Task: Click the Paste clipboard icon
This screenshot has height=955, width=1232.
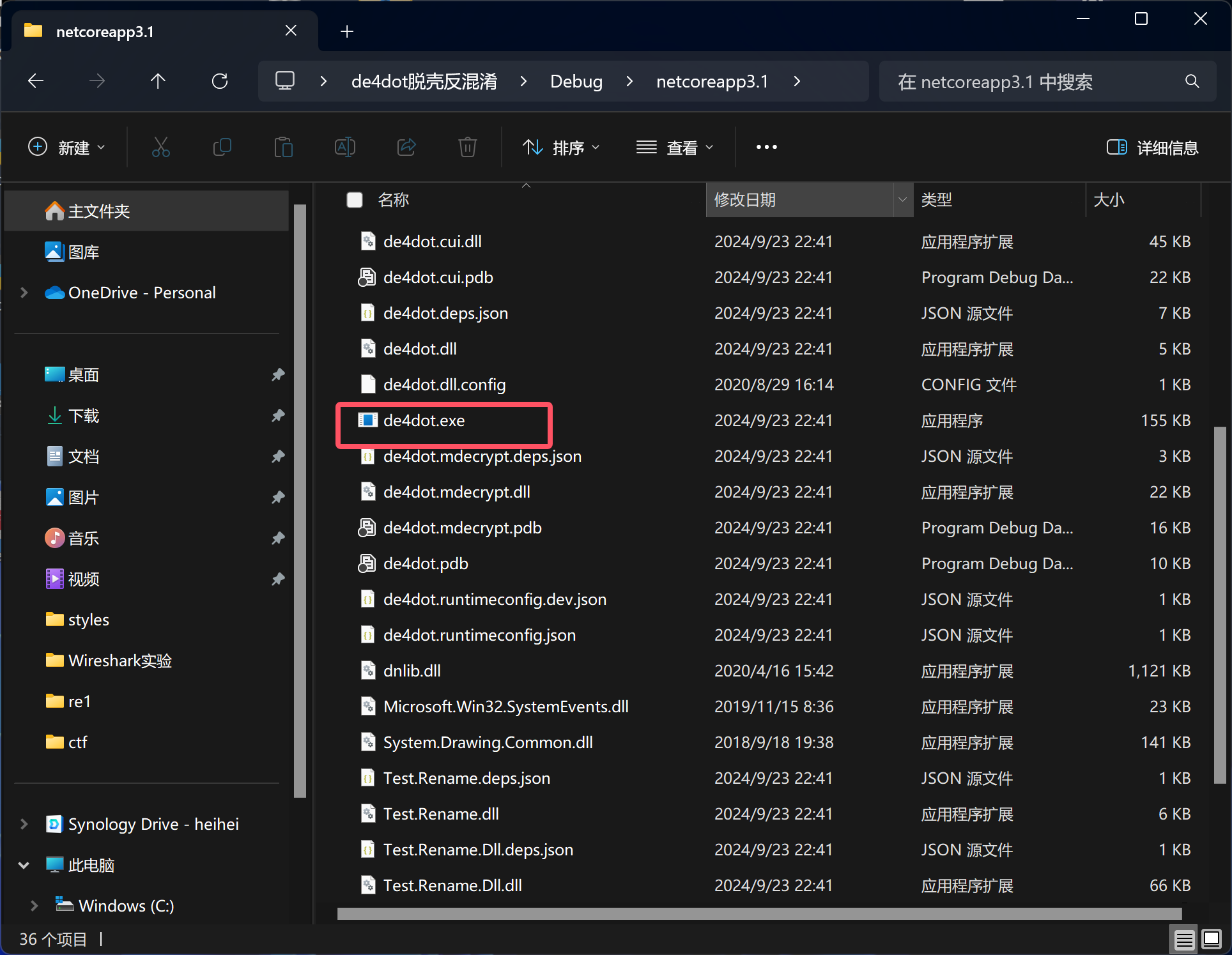Action: coord(283,148)
